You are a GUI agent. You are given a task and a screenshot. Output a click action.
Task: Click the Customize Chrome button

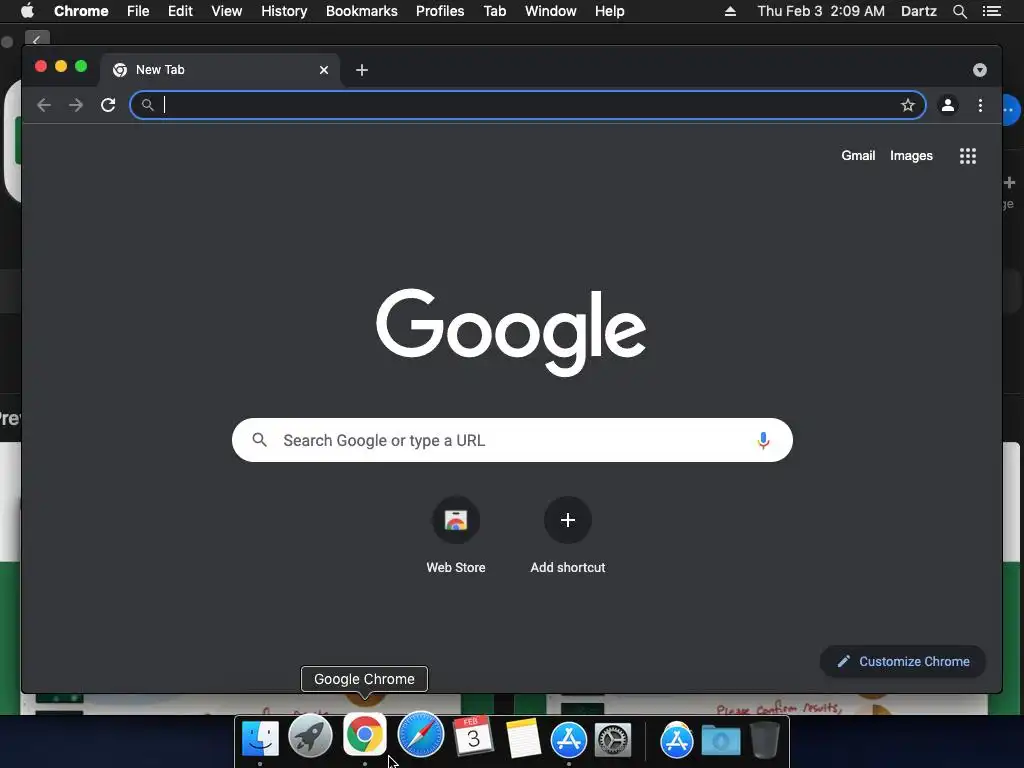point(903,662)
